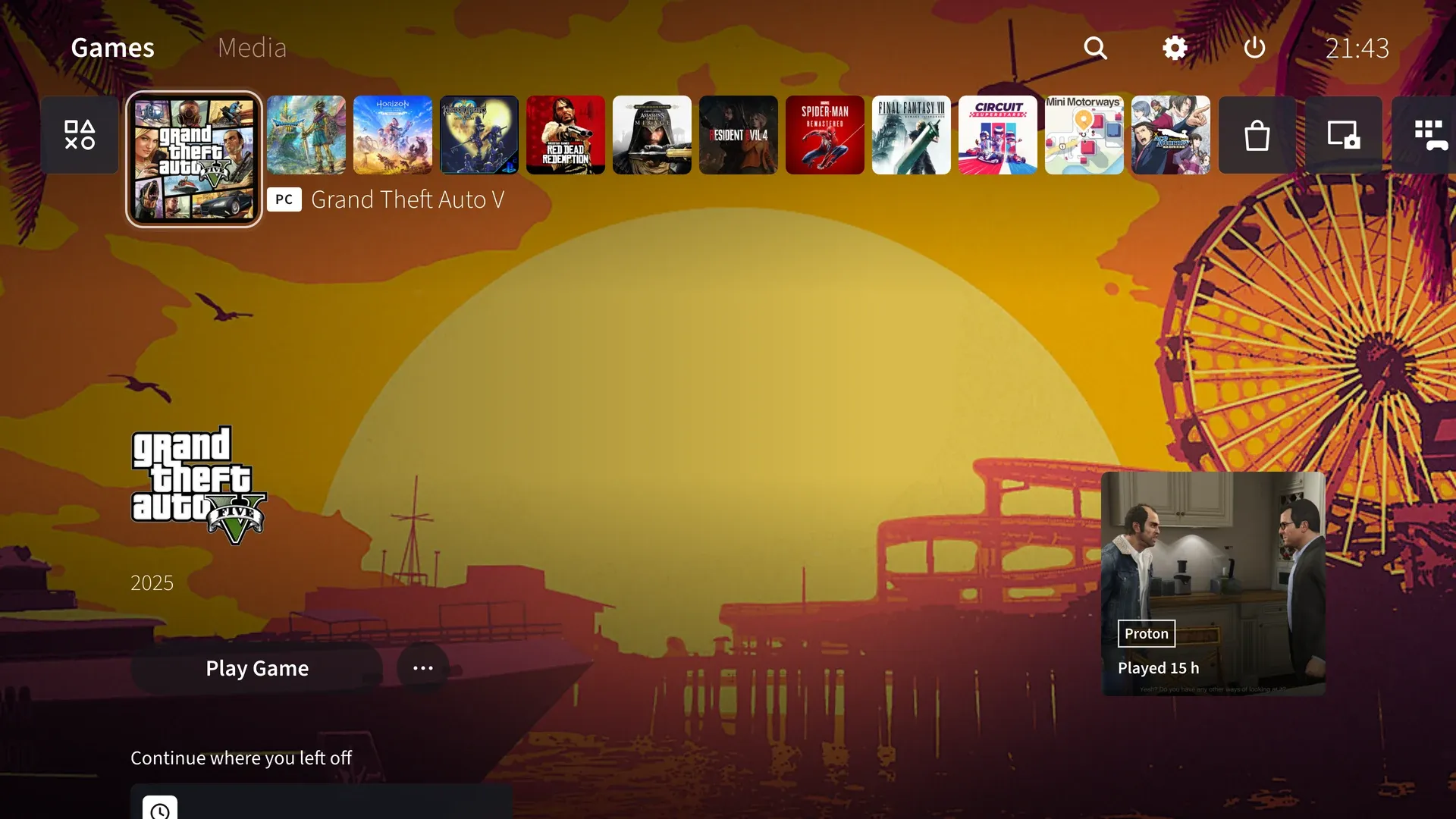Select the Grand Theft Auto V tile
This screenshot has width=1456, height=819.
tap(194, 159)
